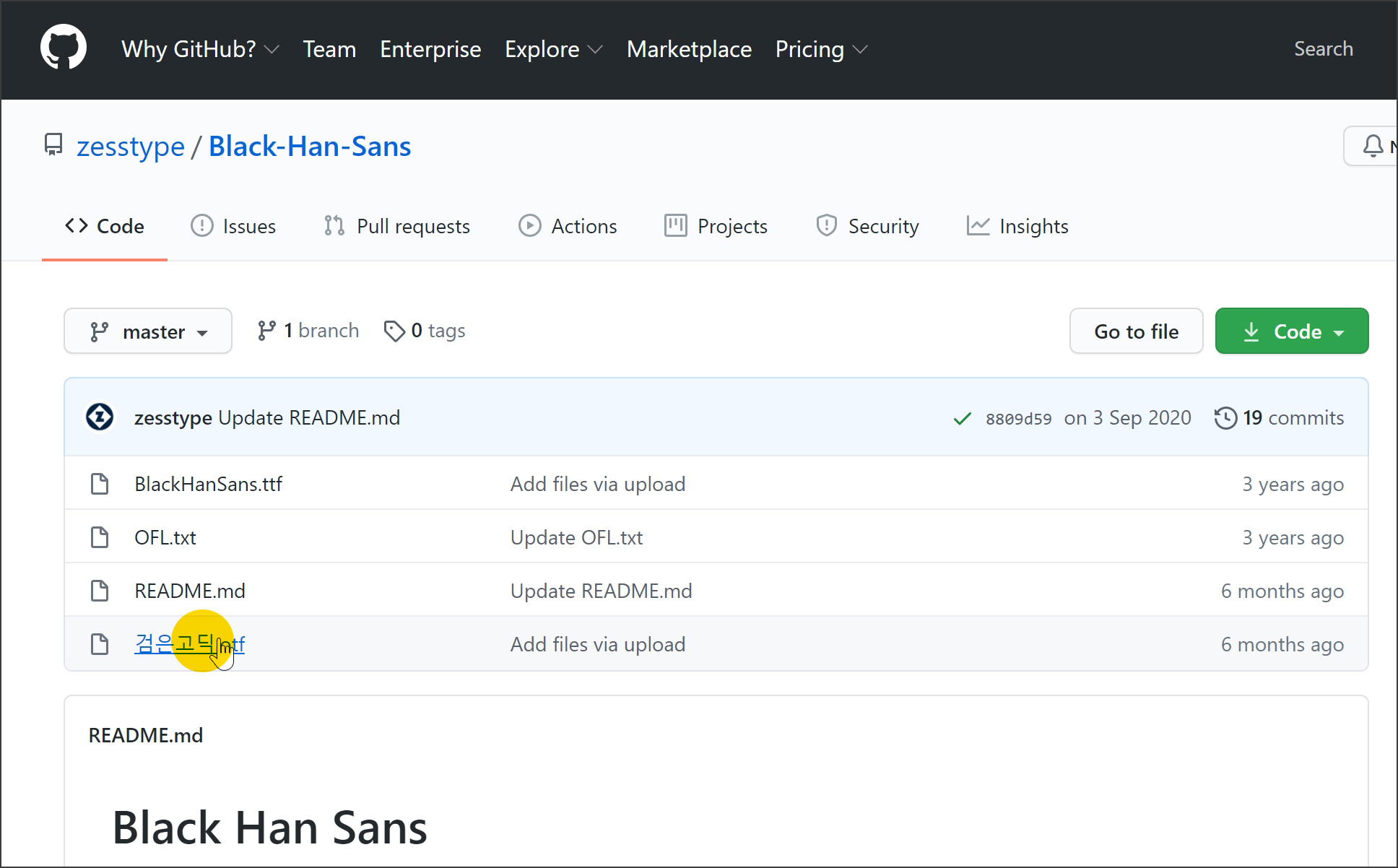The width and height of the screenshot is (1398, 868).
Task: View the 19 commits history
Action: tap(1279, 417)
